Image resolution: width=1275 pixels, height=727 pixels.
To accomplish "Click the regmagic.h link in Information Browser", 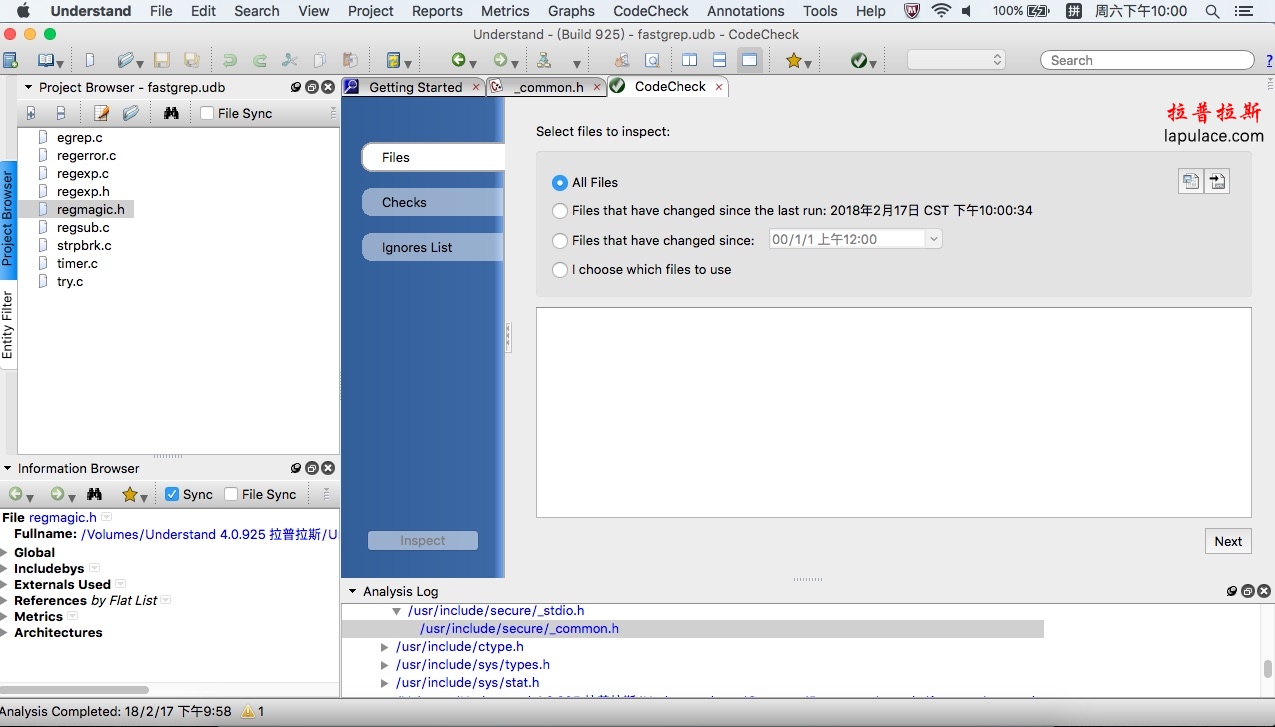I will tap(63, 517).
